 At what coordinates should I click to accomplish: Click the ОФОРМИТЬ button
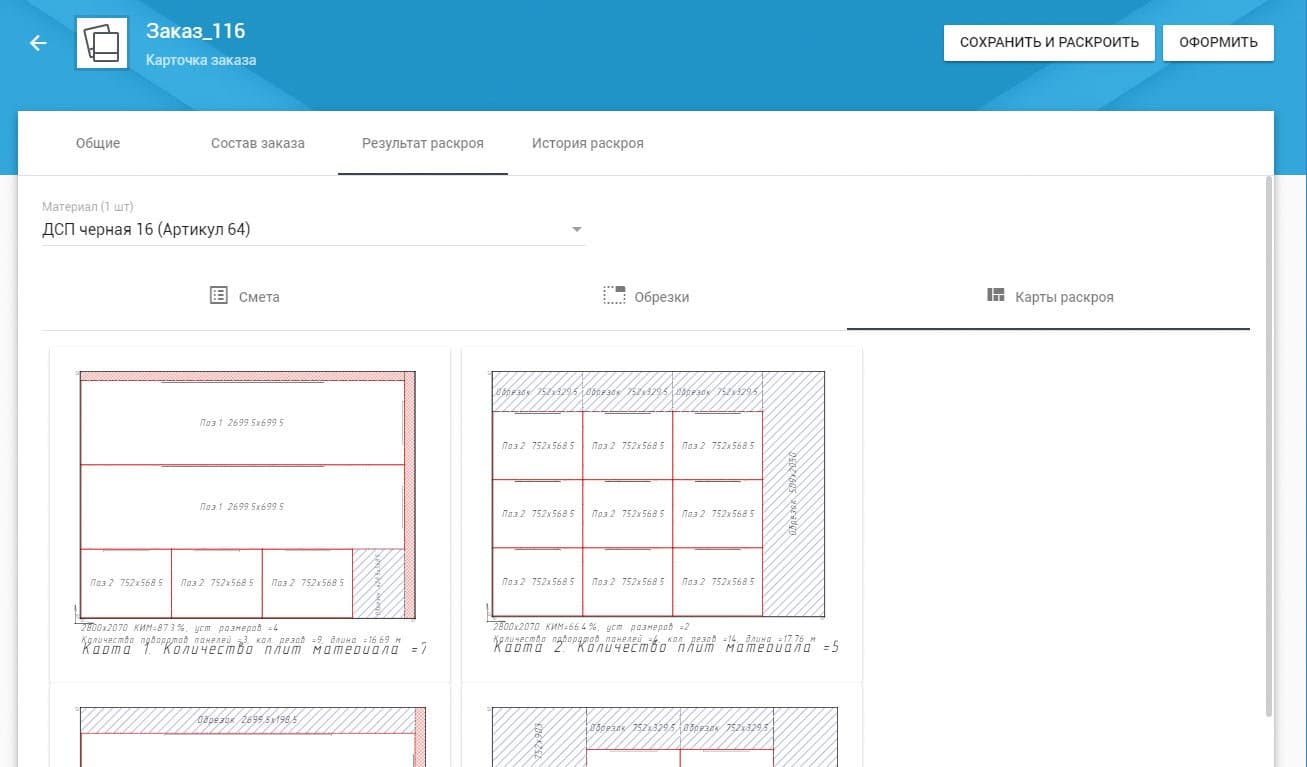coord(1218,43)
